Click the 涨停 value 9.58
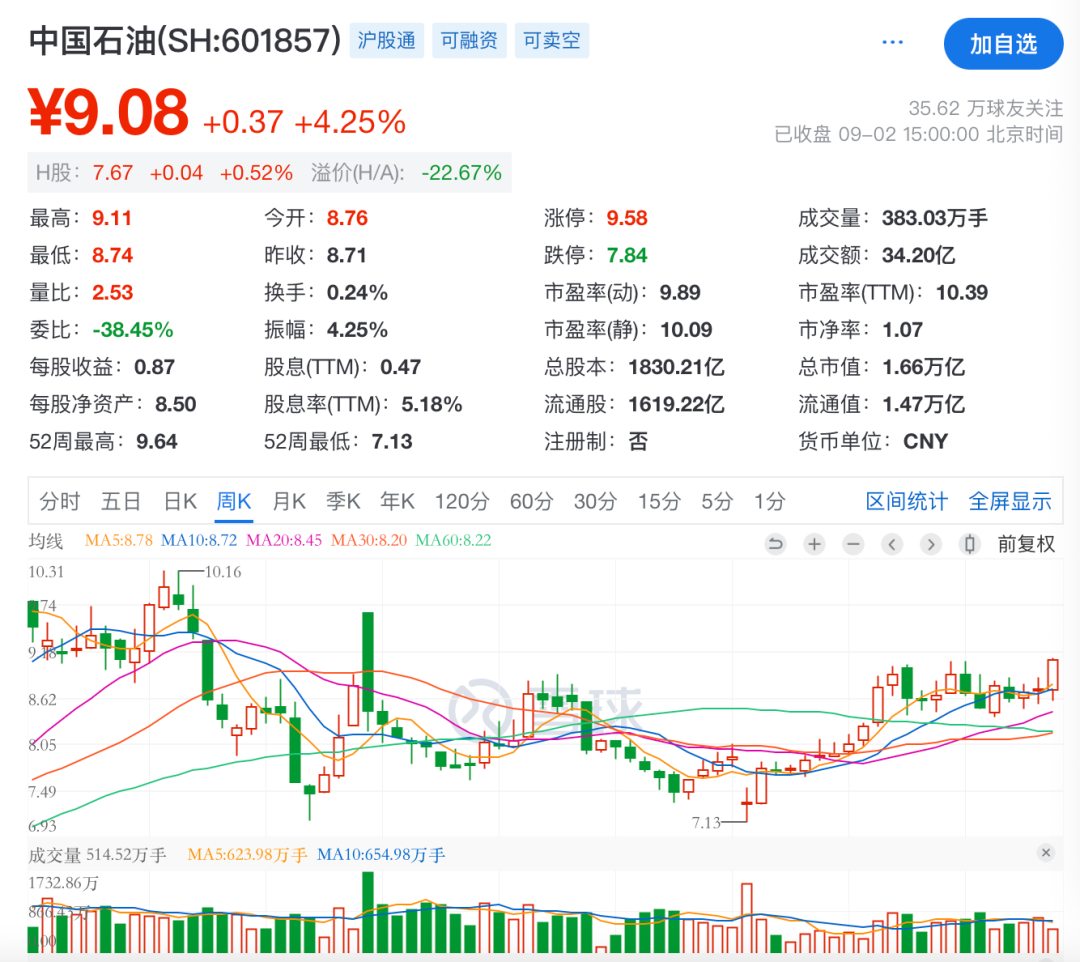Viewport: 1080px width, 962px height. point(627,218)
